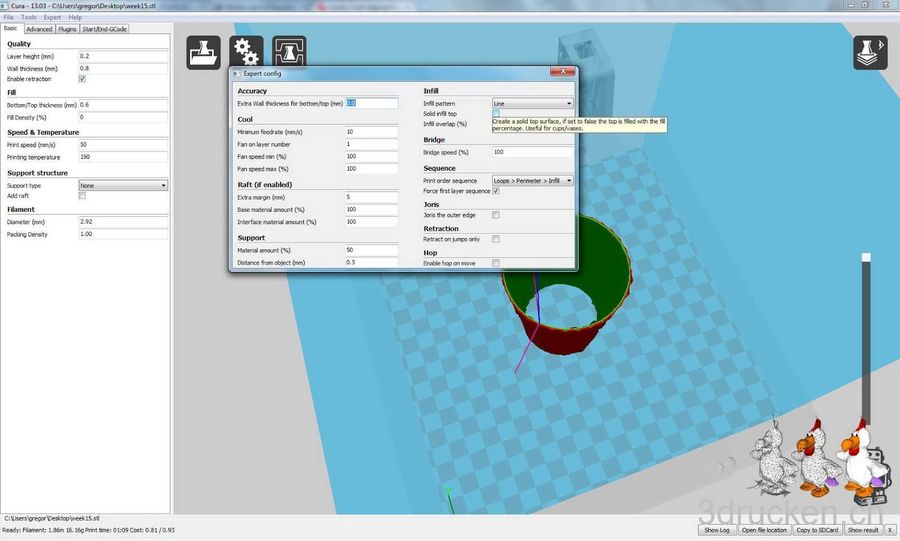Open the Tools menu
Image resolution: width=900 pixels, height=541 pixels.
pyautogui.click(x=29, y=17)
